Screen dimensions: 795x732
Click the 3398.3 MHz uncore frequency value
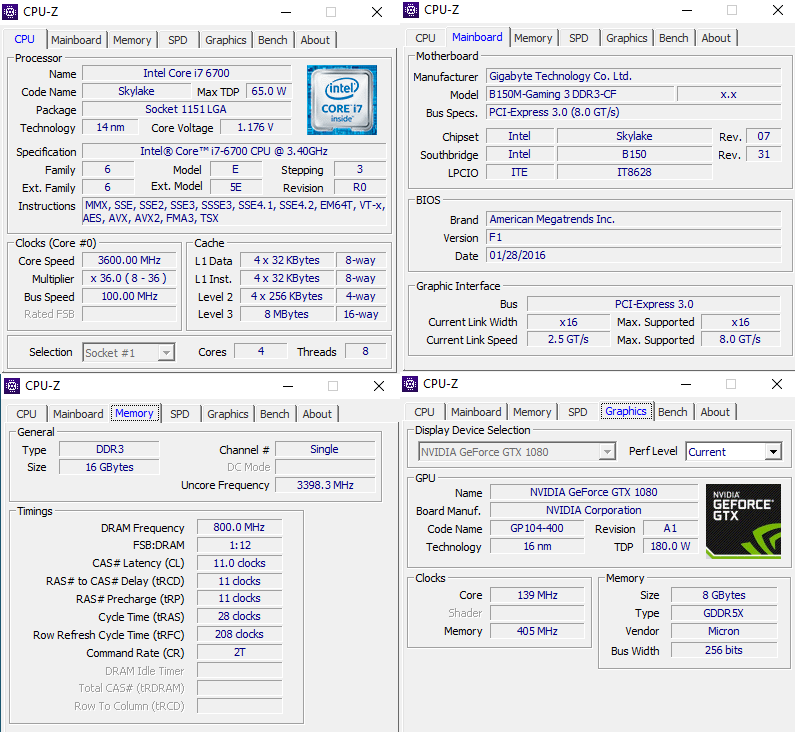pyautogui.click(x=325, y=485)
